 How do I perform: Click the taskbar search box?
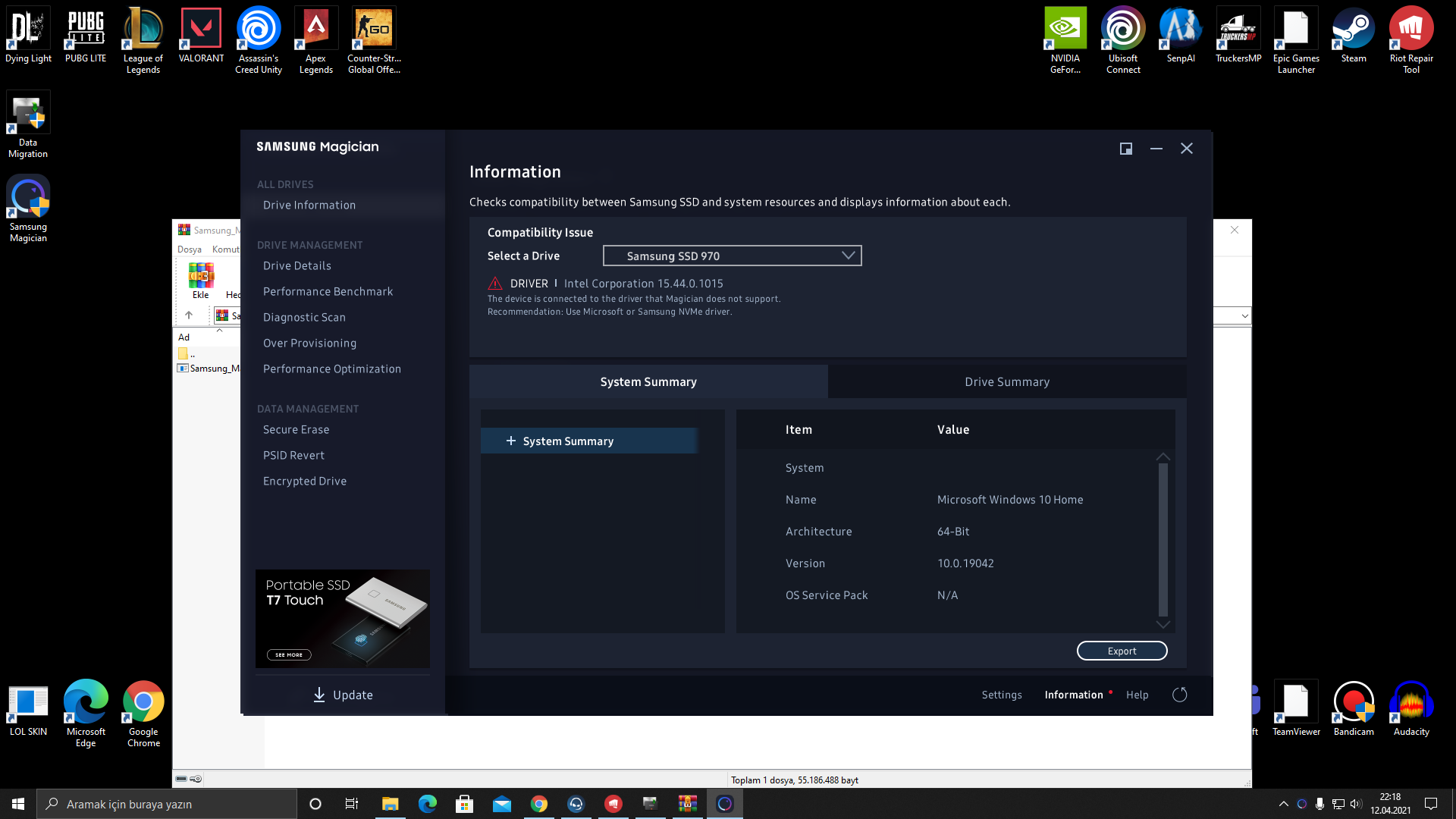[167, 804]
